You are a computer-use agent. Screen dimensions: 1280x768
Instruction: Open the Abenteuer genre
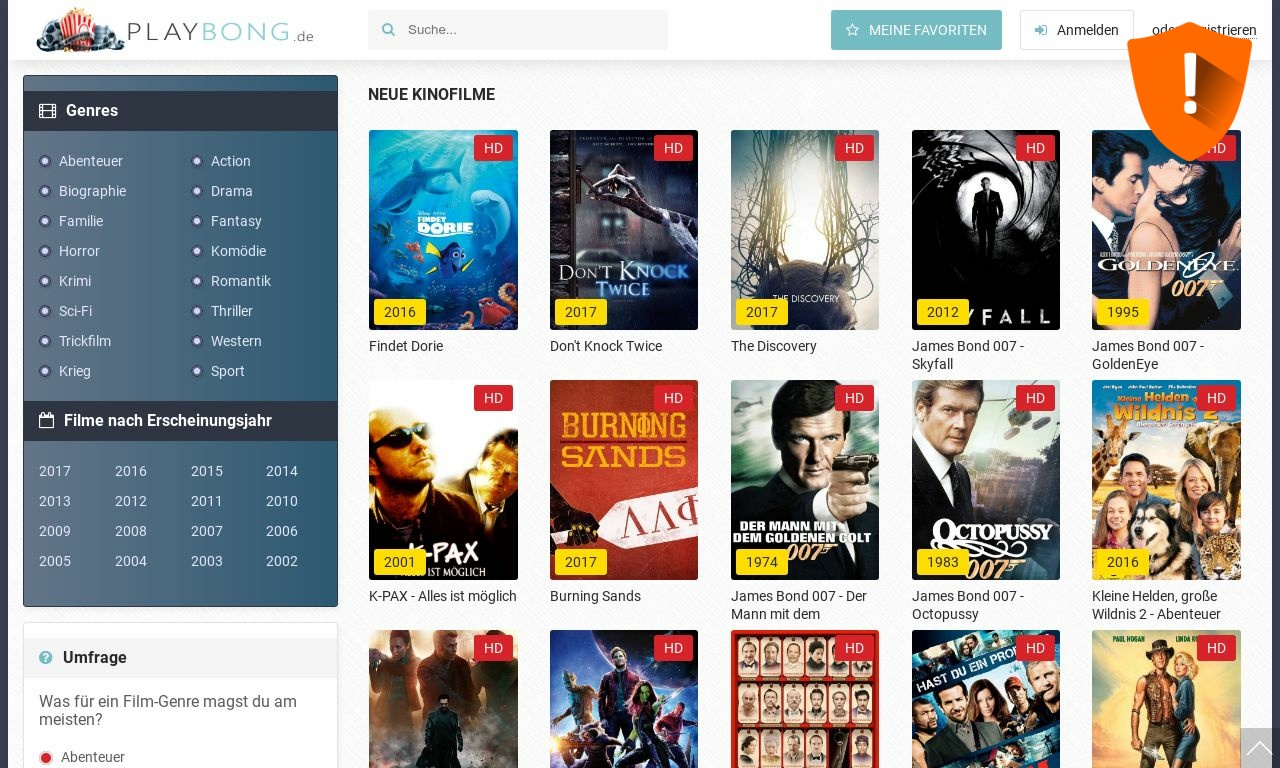(91, 161)
